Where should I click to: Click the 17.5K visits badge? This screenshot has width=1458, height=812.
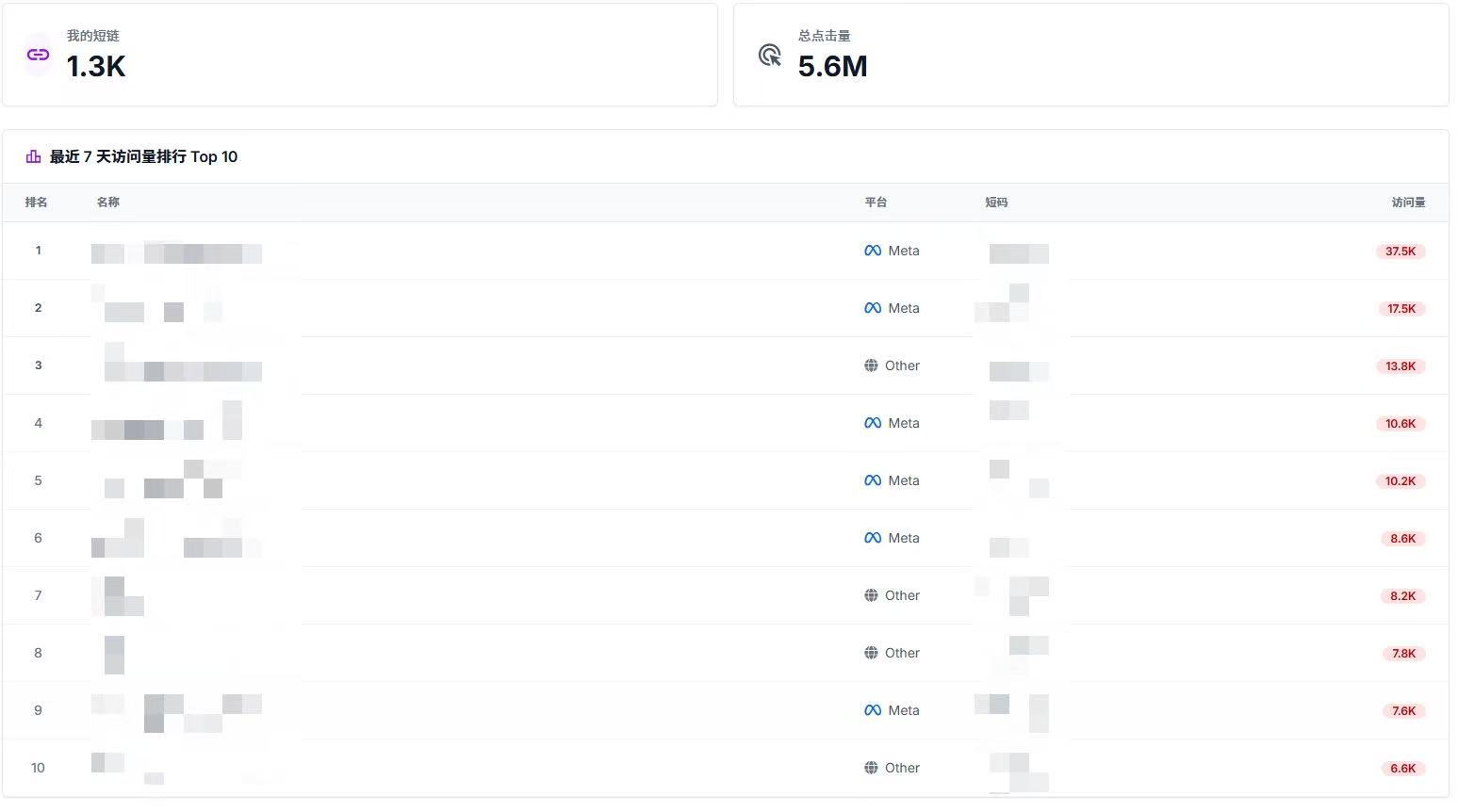coord(1401,309)
